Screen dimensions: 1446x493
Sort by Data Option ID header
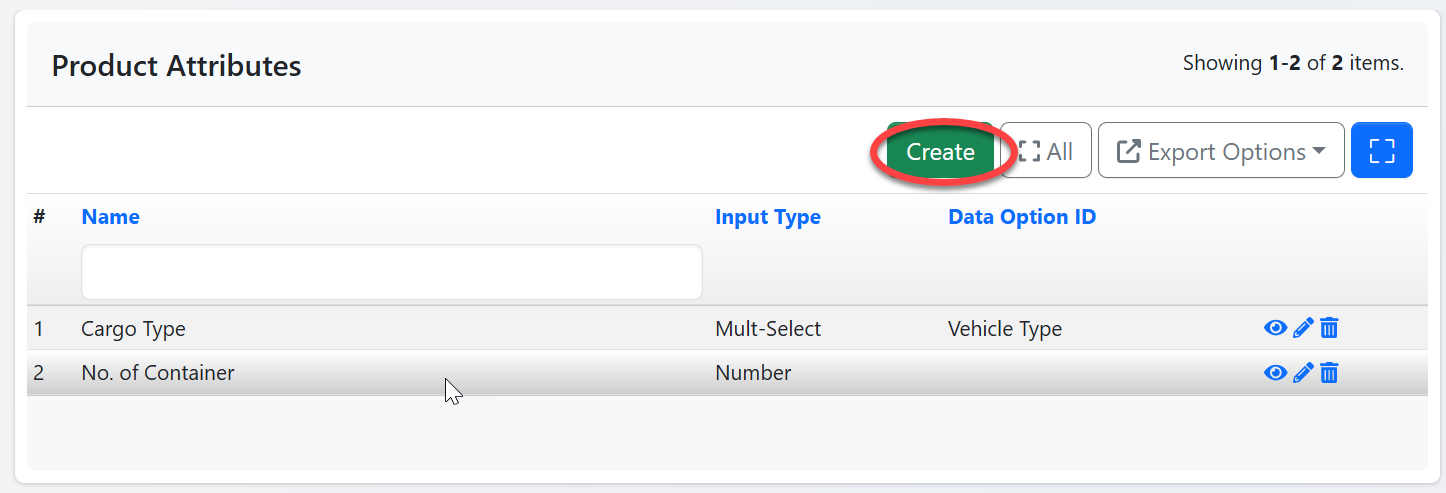coord(1021,217)
